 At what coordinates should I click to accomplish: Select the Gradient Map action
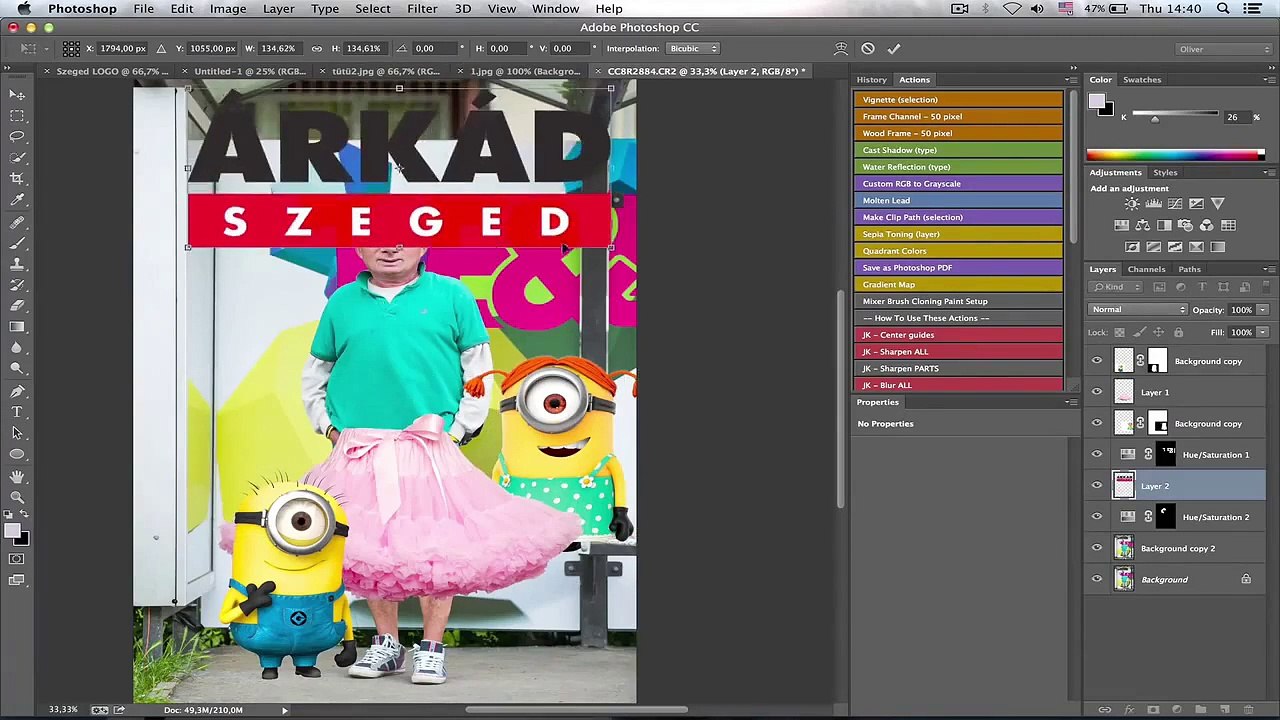click(x=958, y=284)
